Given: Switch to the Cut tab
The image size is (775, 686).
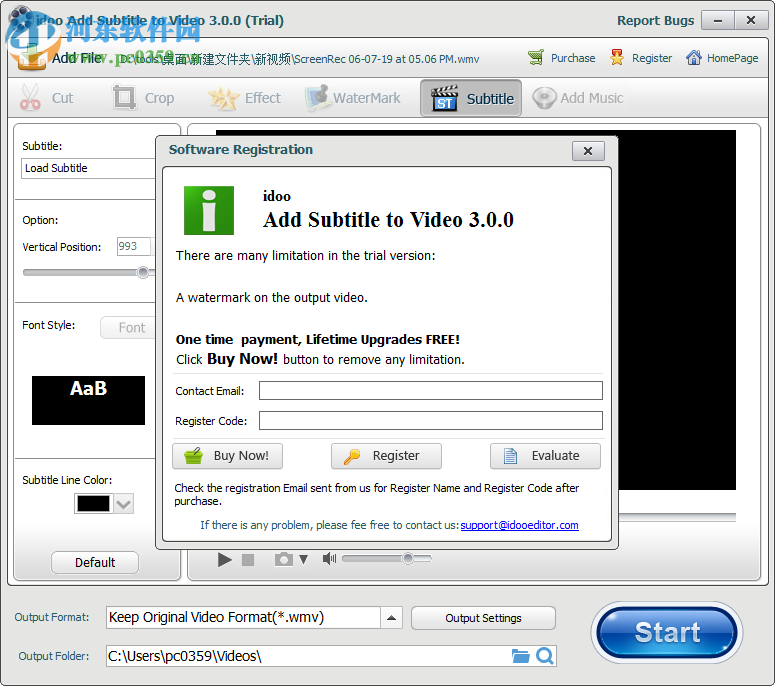Looking at the screenshot, I should pyautogui.click(x=47, y=97).
